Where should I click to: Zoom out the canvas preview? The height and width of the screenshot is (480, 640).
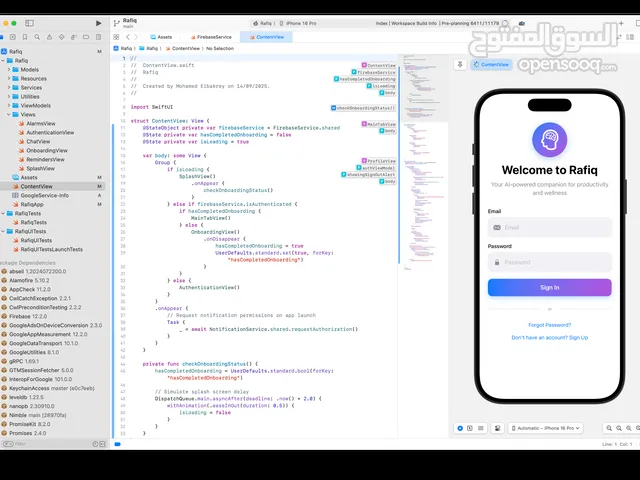[x=609, y=428]
